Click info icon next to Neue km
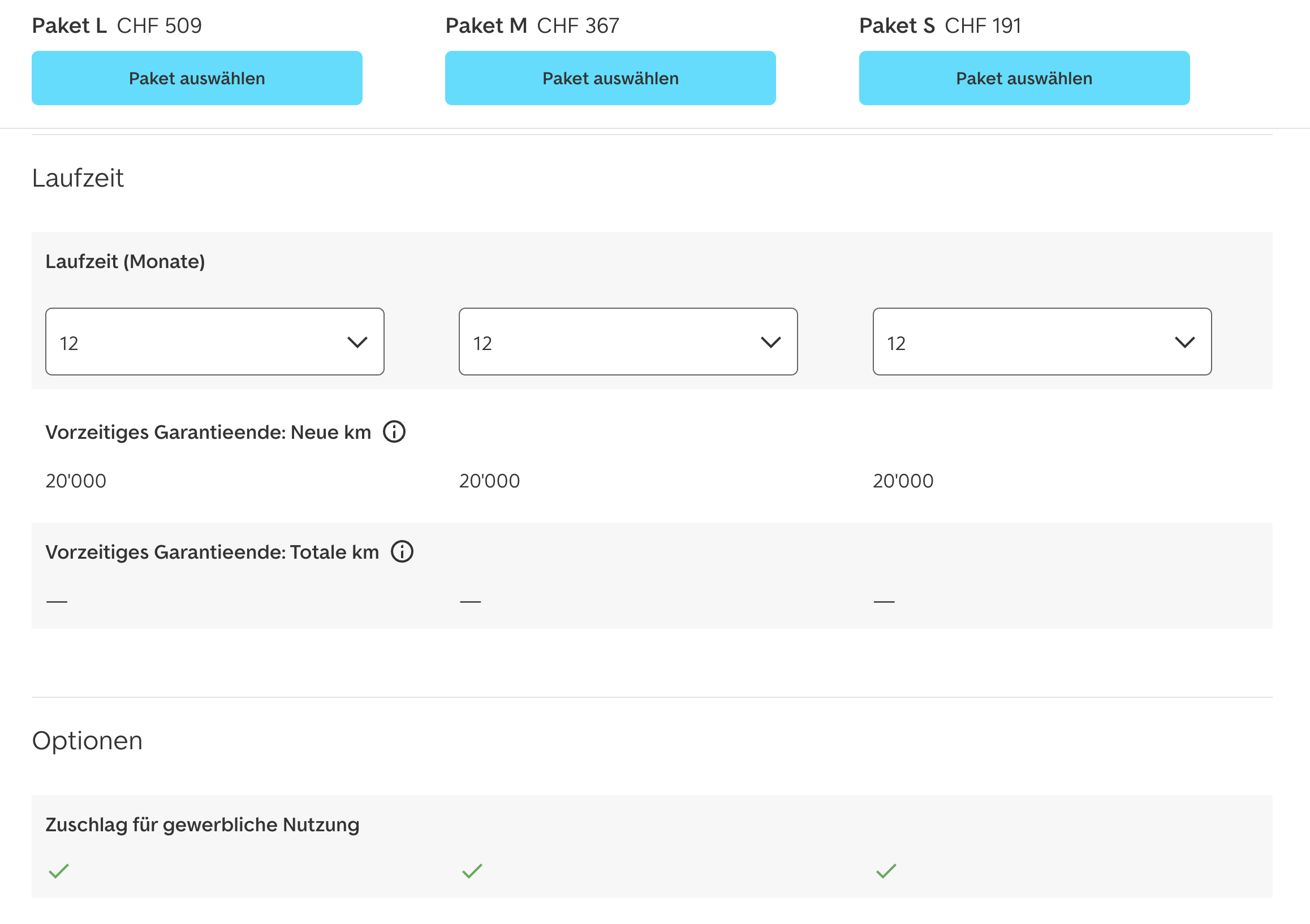The height and width of the screenshot is (924, 1310). click(394, 432)
